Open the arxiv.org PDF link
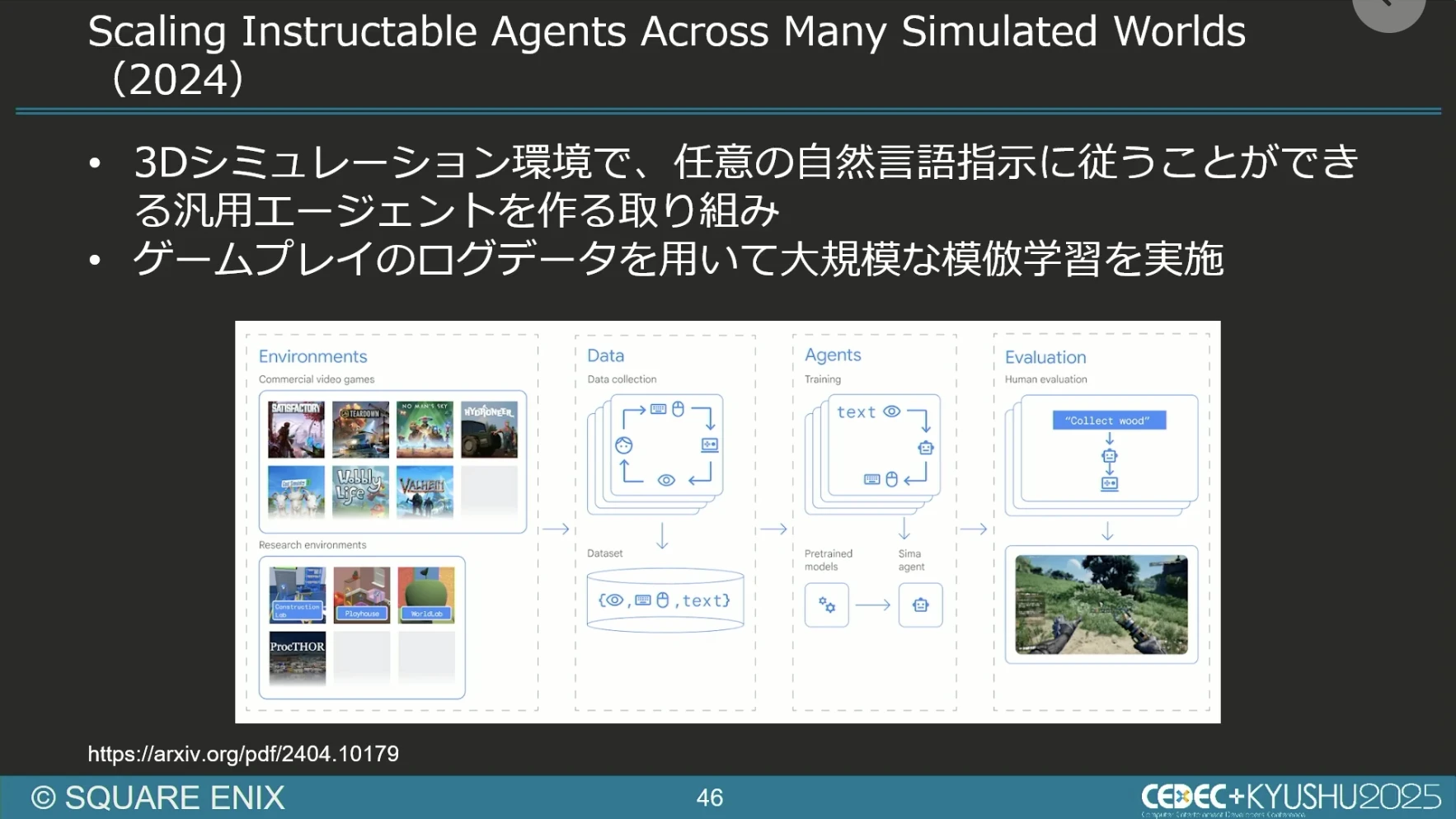 [x=243, y=754]
